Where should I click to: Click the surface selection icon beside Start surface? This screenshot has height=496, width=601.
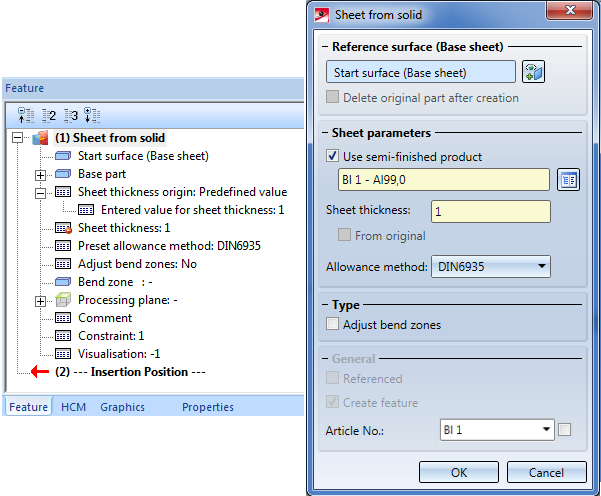click(534, 72)
